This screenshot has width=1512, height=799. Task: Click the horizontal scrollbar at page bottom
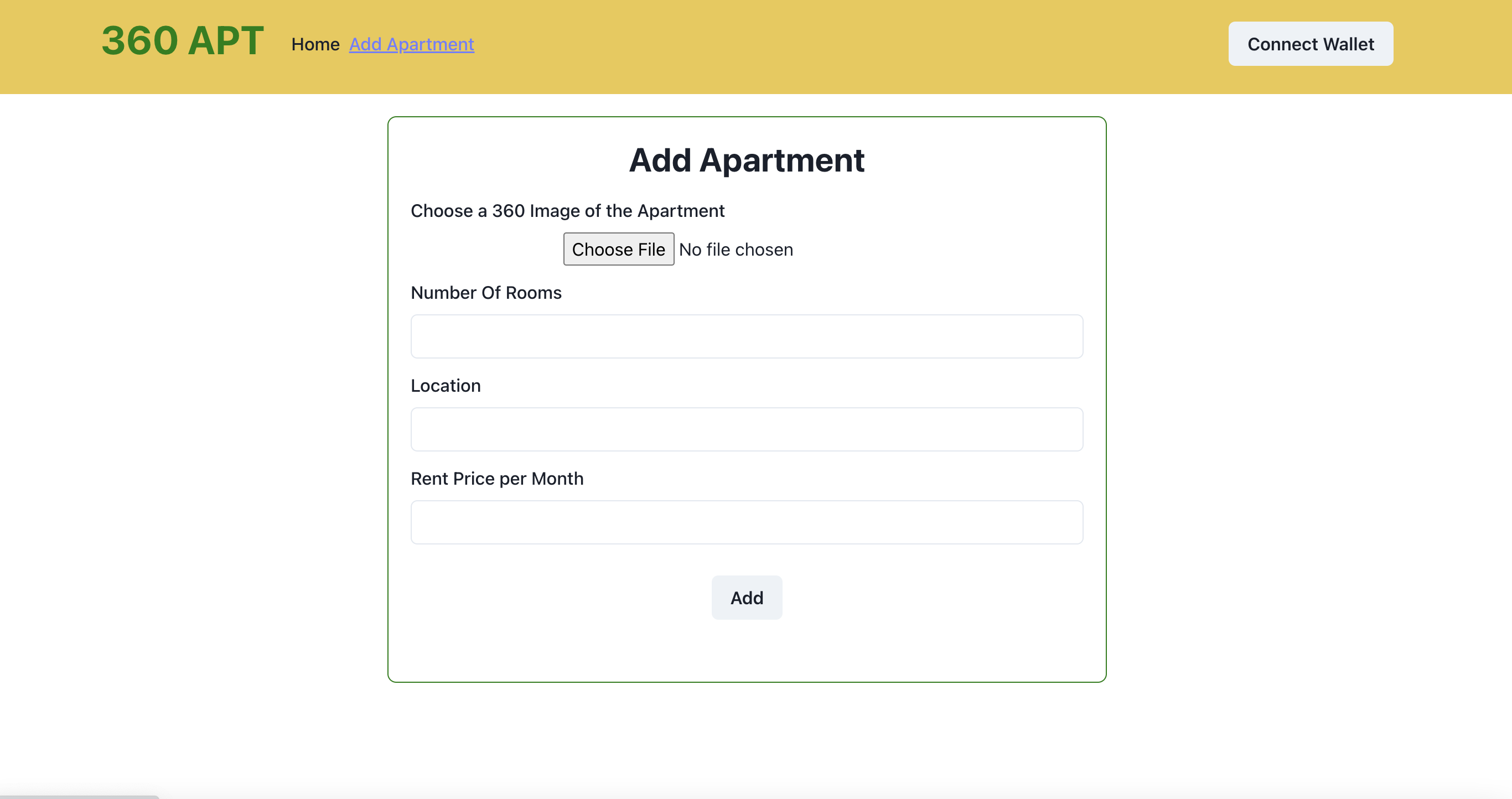[x=79, y=796]
